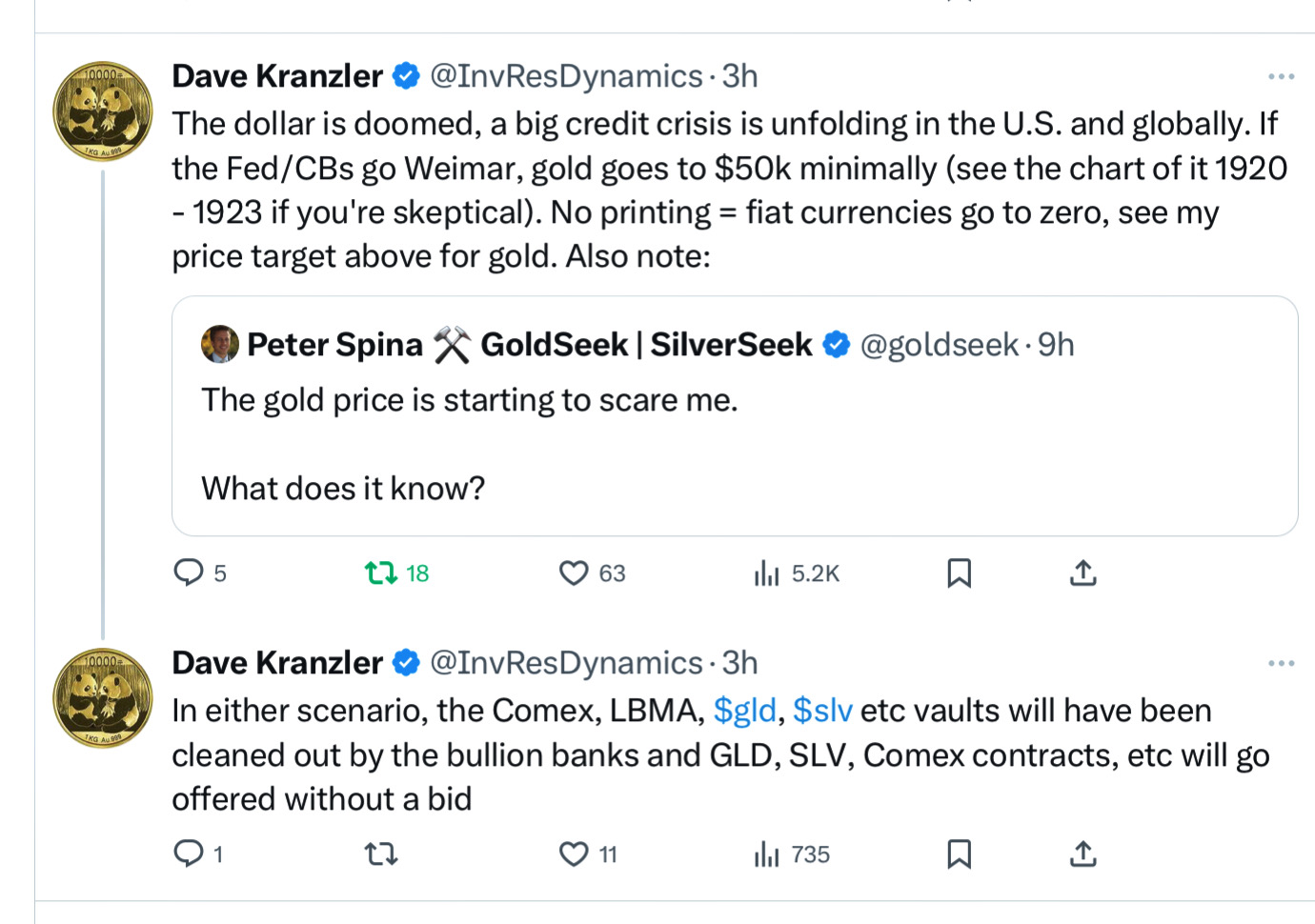Open the $gld cashtag link
This screenshot has height=924, width=1315.
pos(744,711)
